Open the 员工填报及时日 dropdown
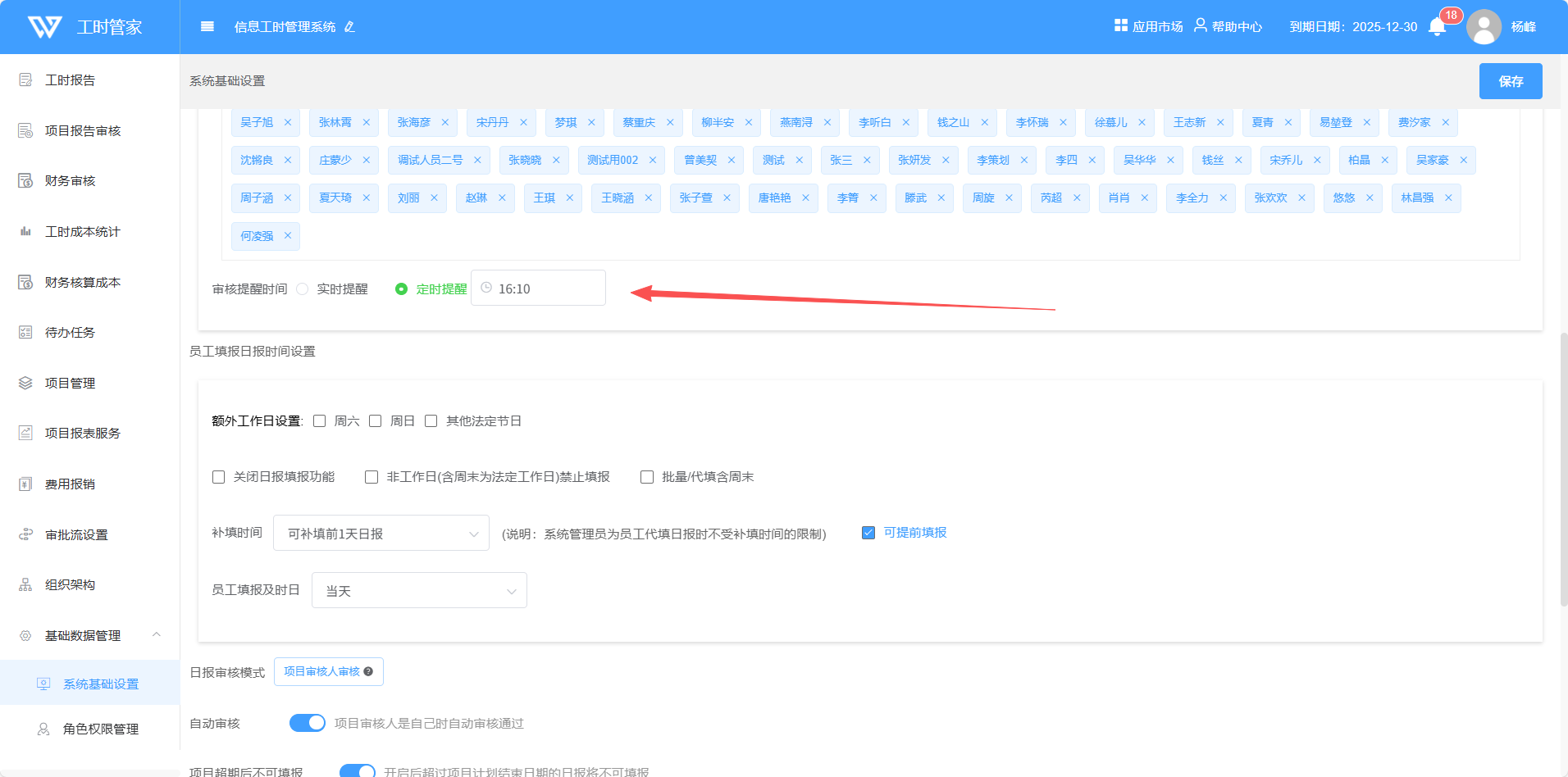Image resolution: width=1568 pixels, height=777 pixels. tap(419, 591)
